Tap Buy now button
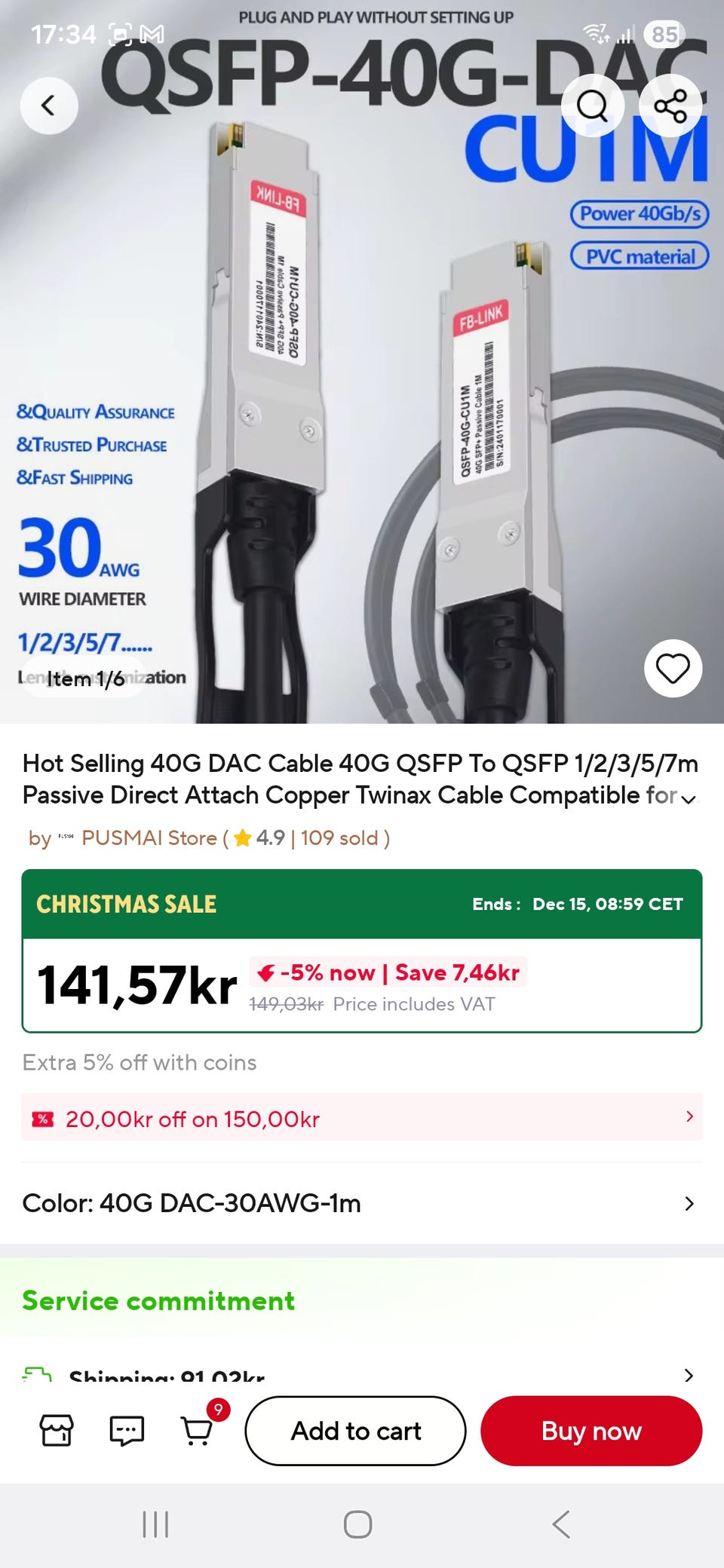The height and width of the screenshot is (1568, 724). tap(591, 1431)
